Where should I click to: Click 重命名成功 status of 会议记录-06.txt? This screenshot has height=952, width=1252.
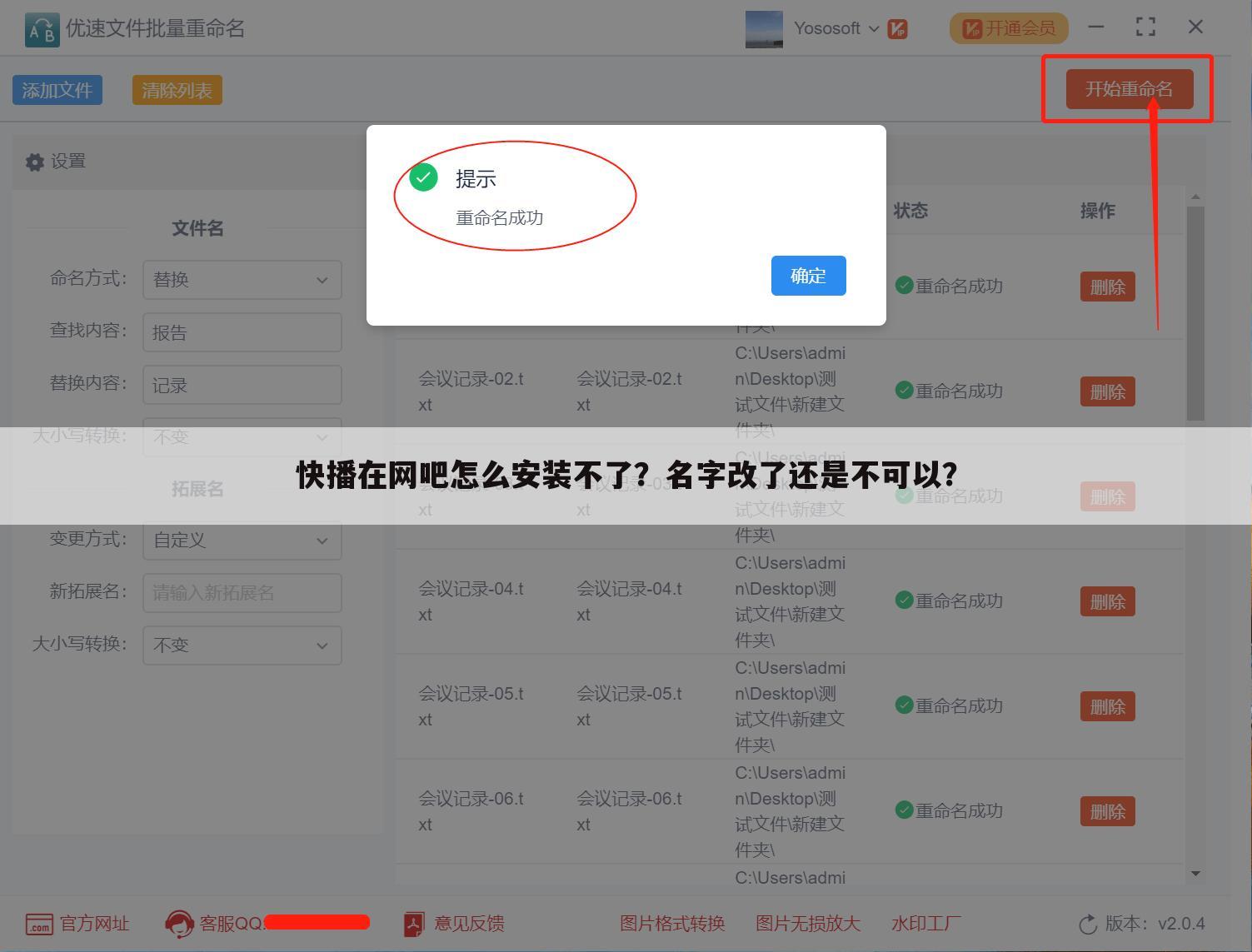point(959,810)
